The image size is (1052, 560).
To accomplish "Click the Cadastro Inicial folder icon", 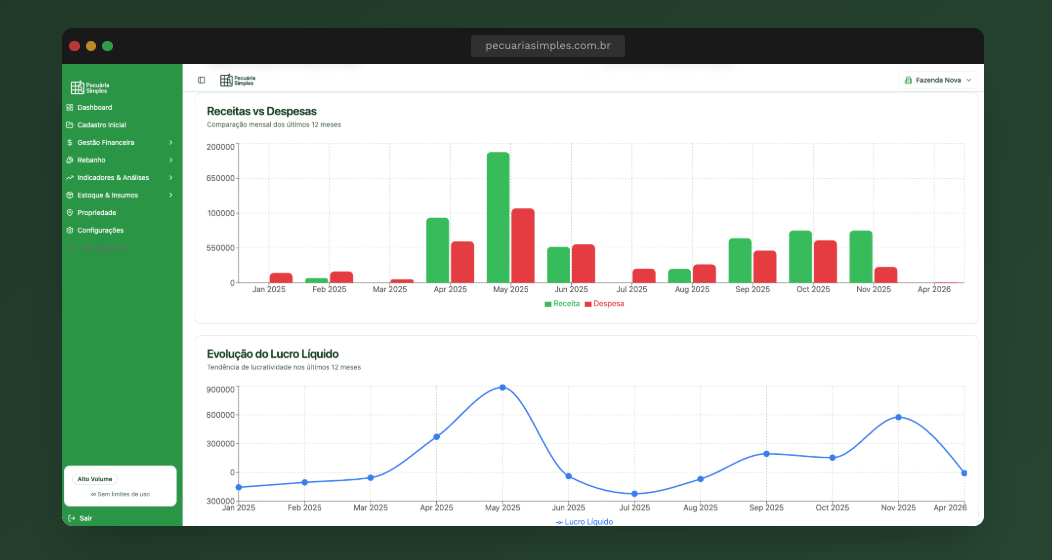I will tap(69, 125).
